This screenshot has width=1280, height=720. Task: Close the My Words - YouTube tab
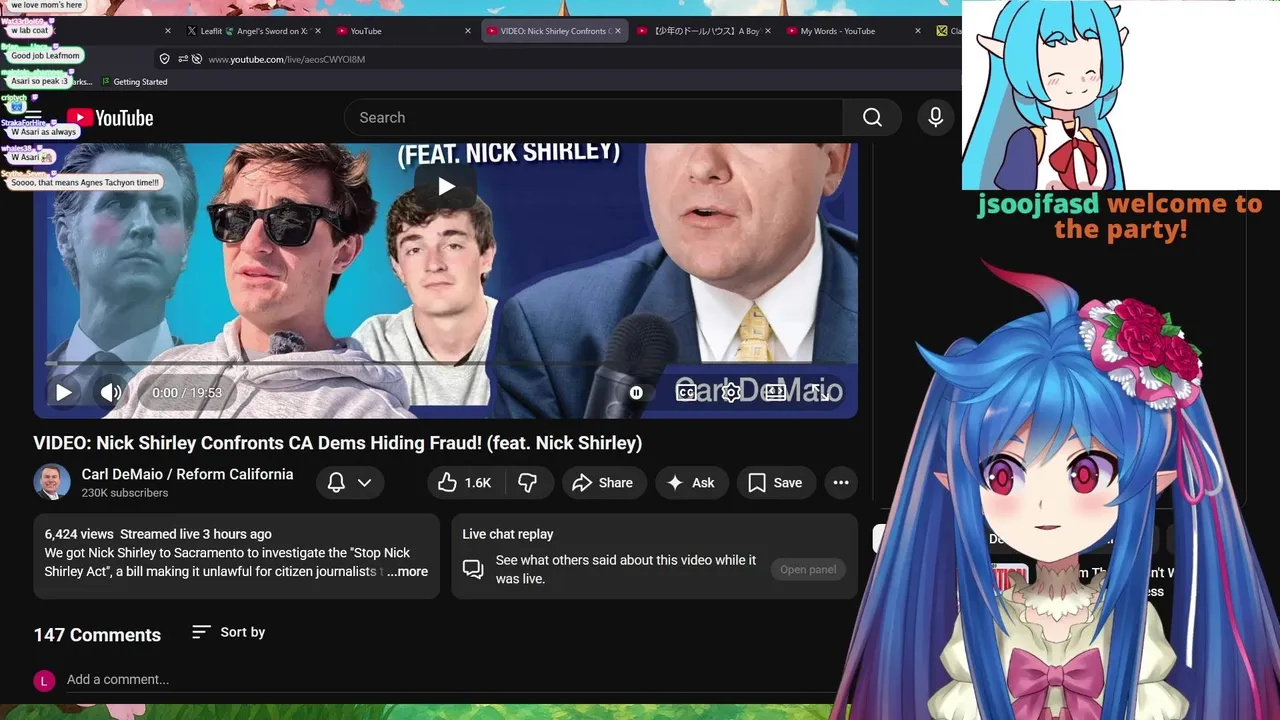click(918, 31)
